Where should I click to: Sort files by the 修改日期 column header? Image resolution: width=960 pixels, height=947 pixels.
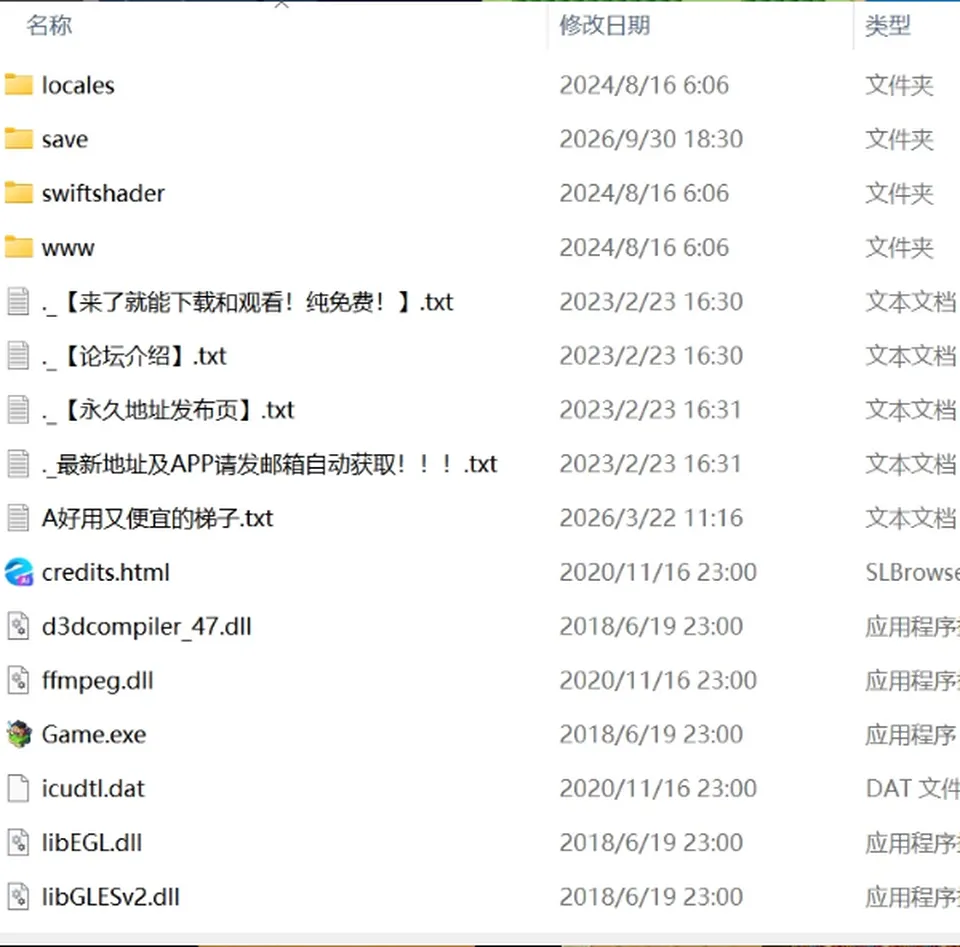605,26
